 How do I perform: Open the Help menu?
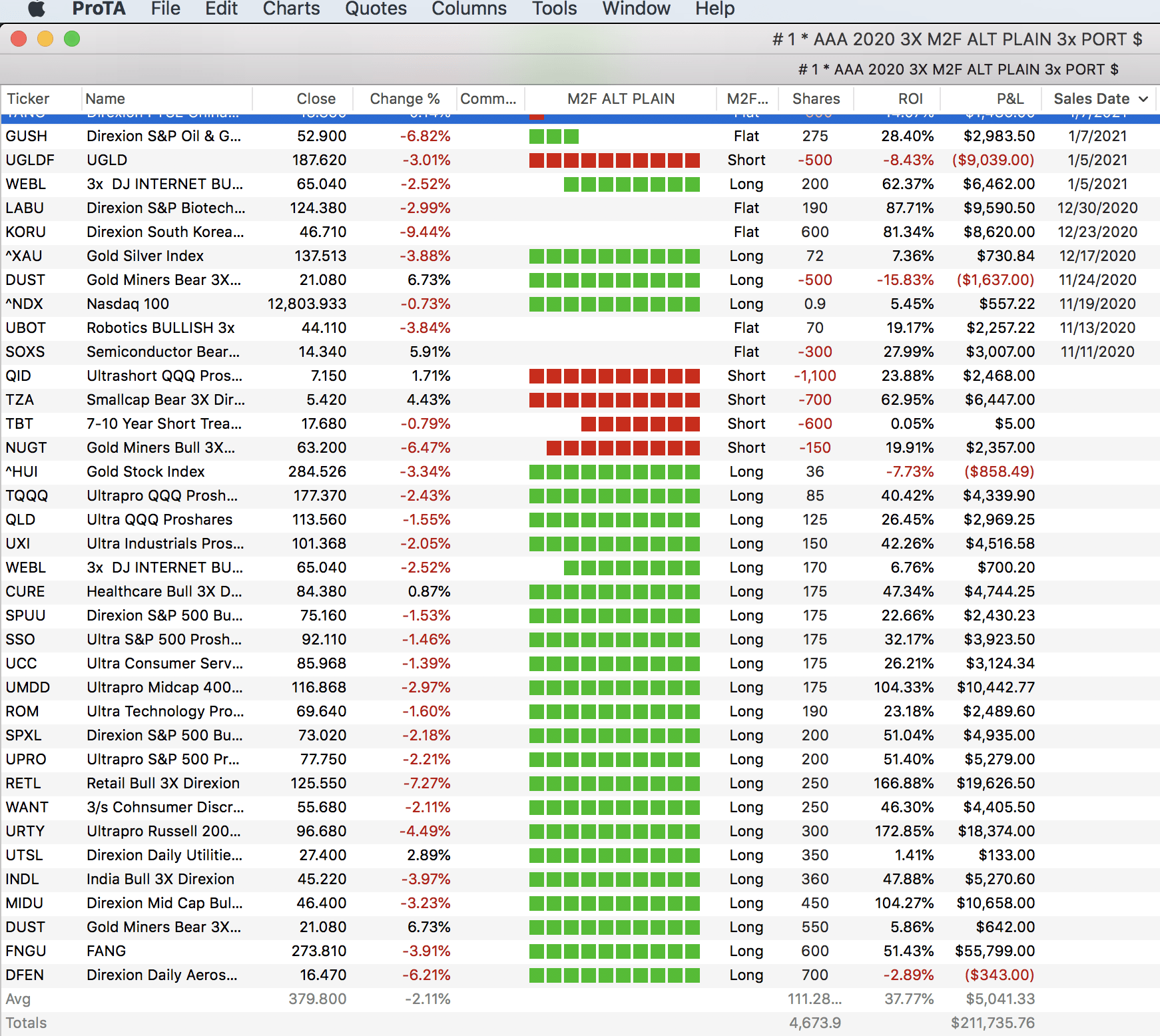[x=715, y=9]
